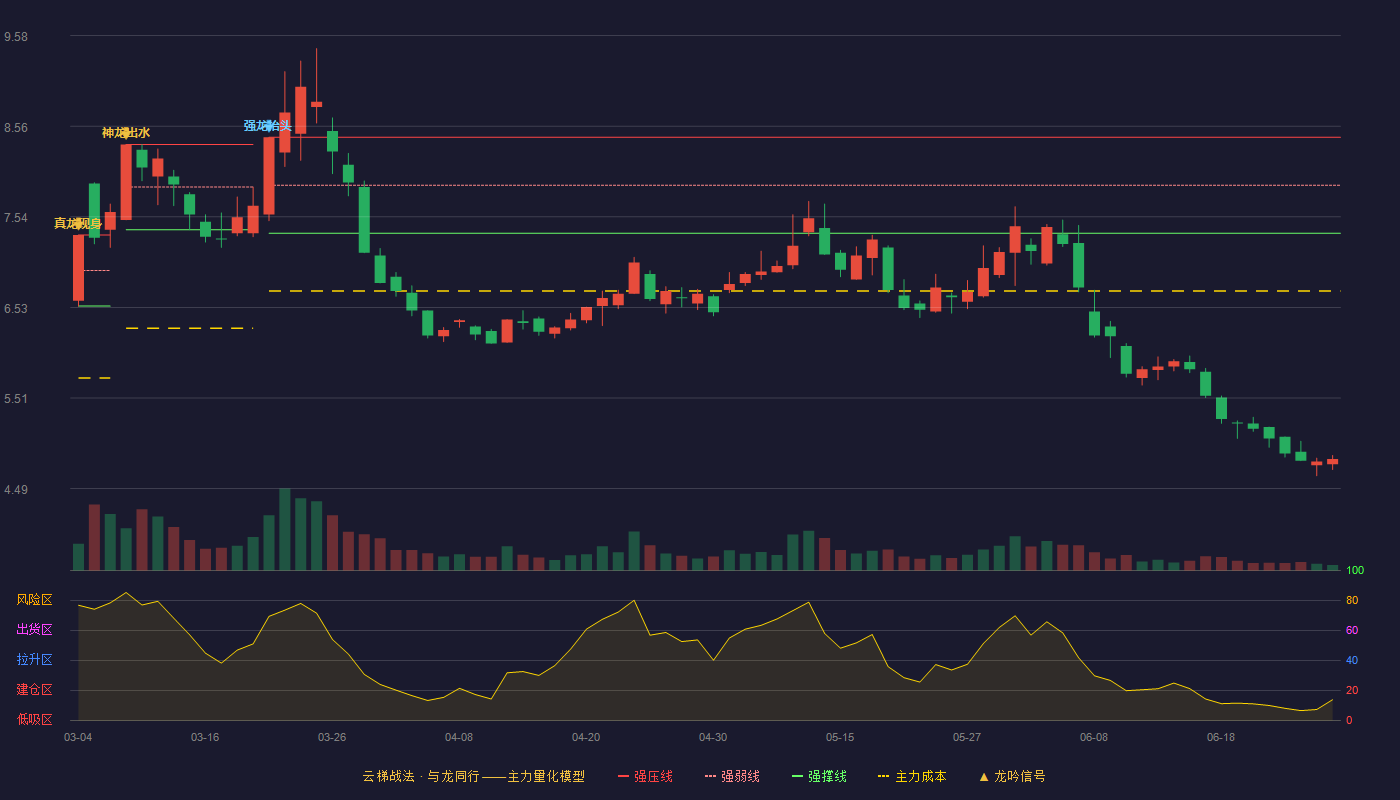Click the 04-08 date label

pyautogui.click(x=459, y=737)
